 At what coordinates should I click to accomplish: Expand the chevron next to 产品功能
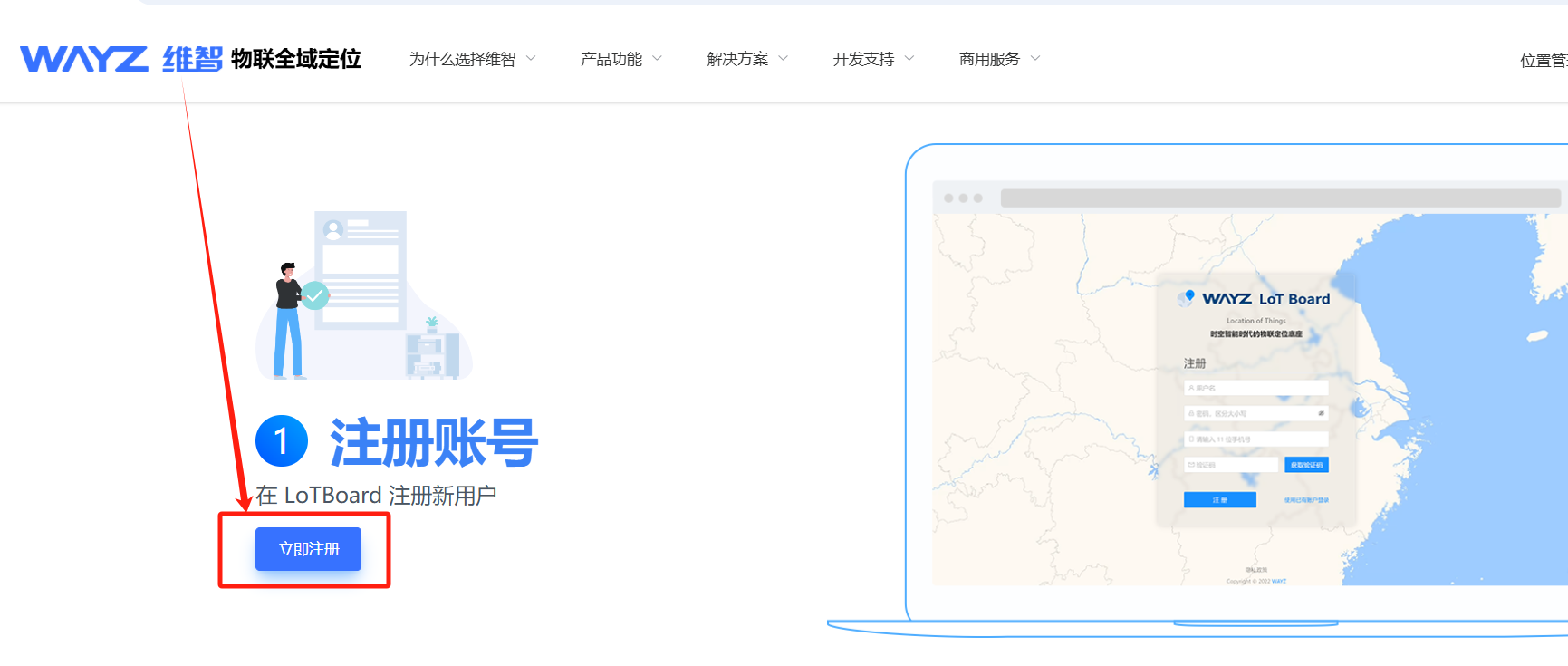(x=657, y=58)
